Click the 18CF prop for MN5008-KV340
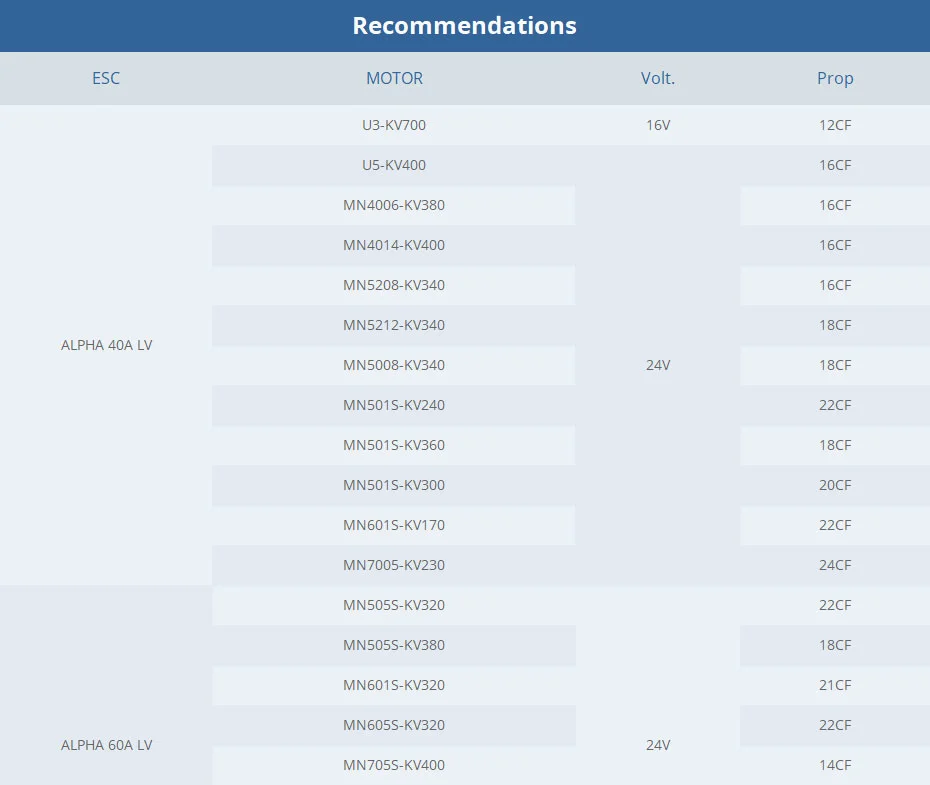 (835, 365)
